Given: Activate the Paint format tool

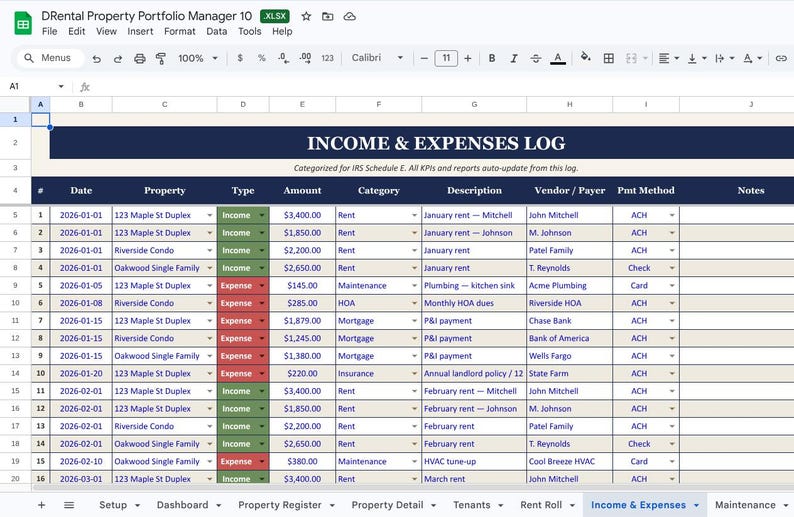Looking at the screenshot, I should [x=161, y=59].
